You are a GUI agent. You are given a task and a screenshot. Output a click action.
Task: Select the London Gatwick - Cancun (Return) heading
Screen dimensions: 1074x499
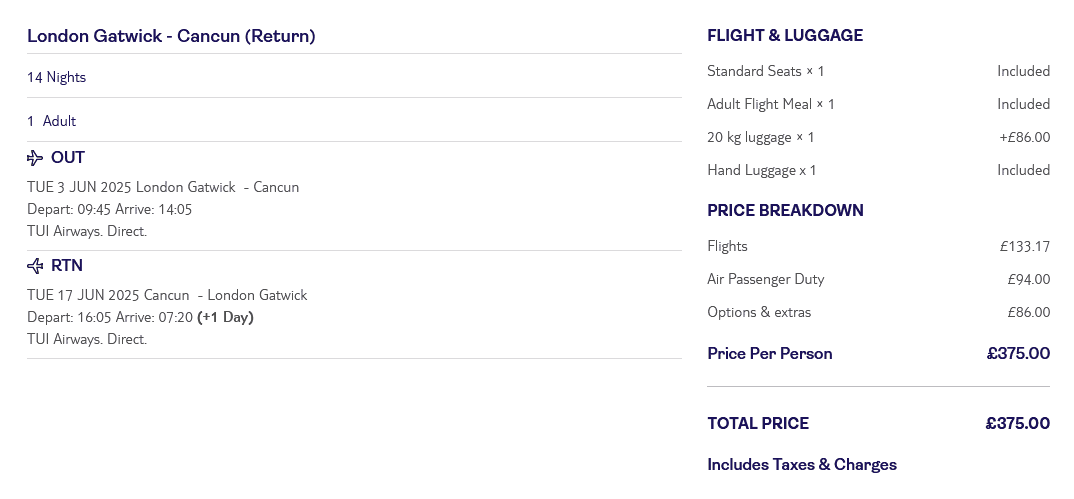tap(171, 36)
